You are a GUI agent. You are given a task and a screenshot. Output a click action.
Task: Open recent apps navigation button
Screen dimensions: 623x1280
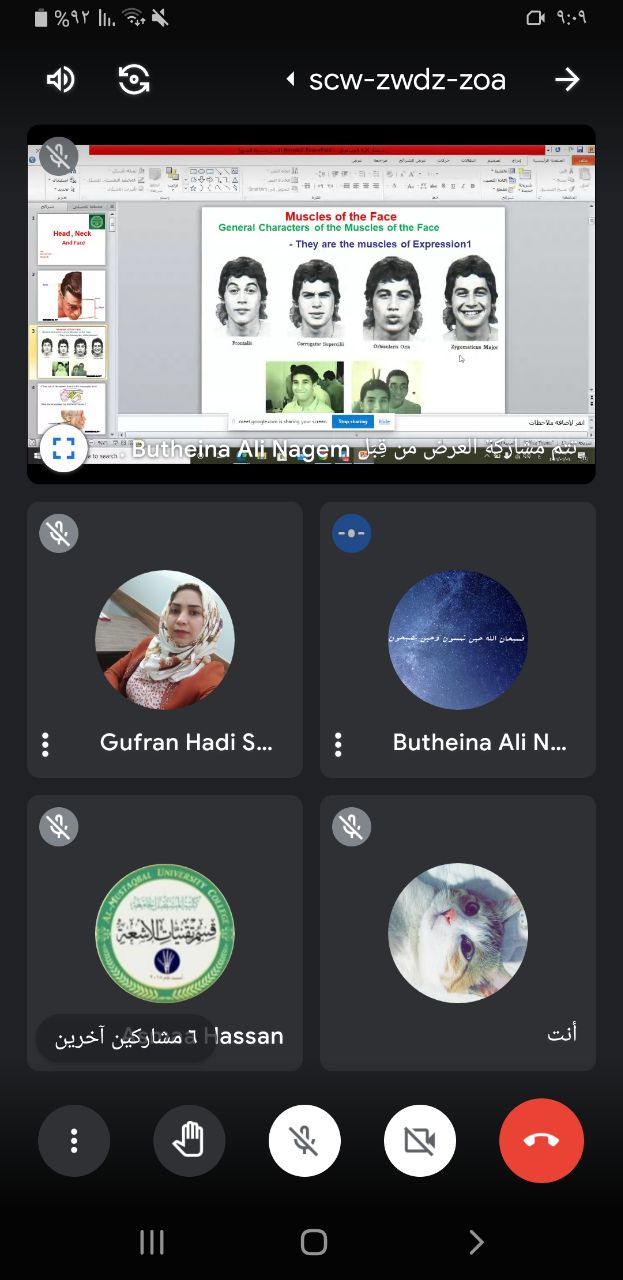pyautogui.click(x=152, y=1242)
